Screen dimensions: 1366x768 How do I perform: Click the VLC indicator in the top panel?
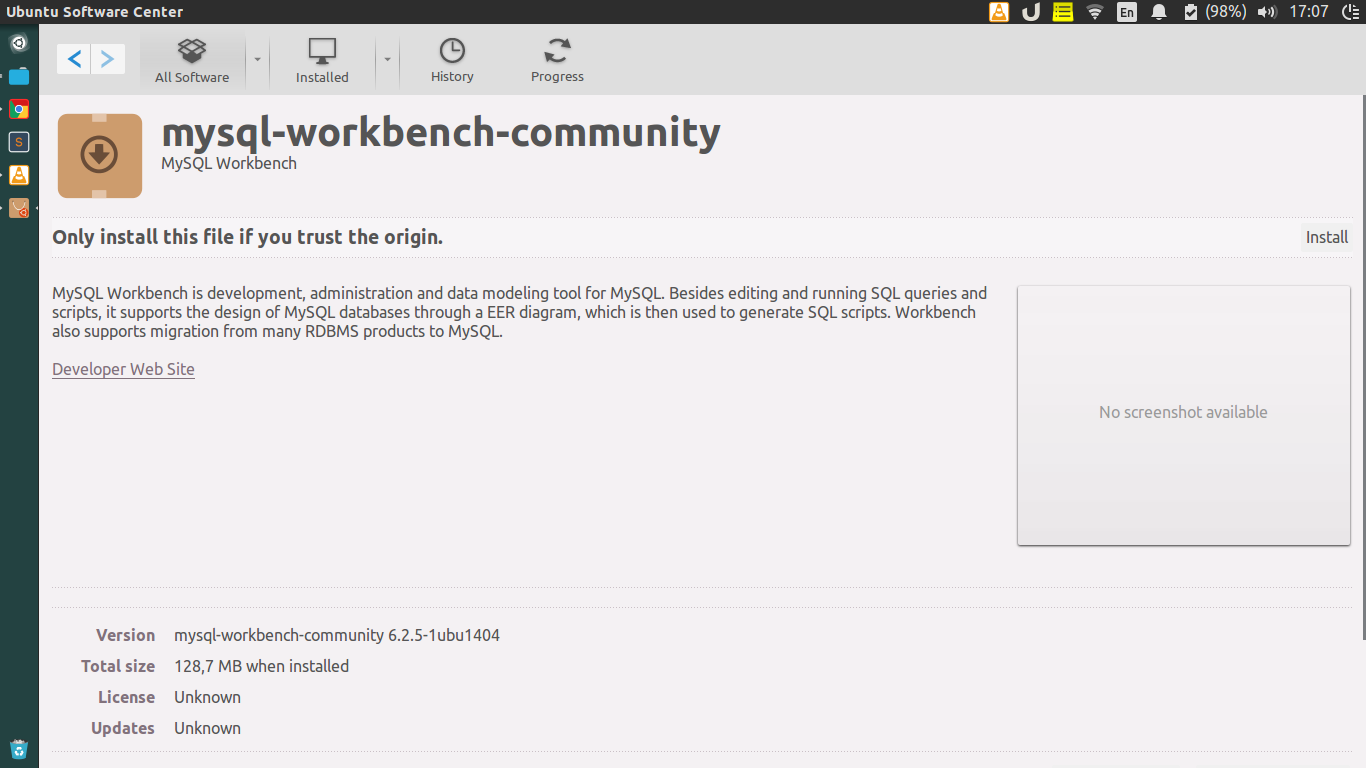tap(999, 12)
